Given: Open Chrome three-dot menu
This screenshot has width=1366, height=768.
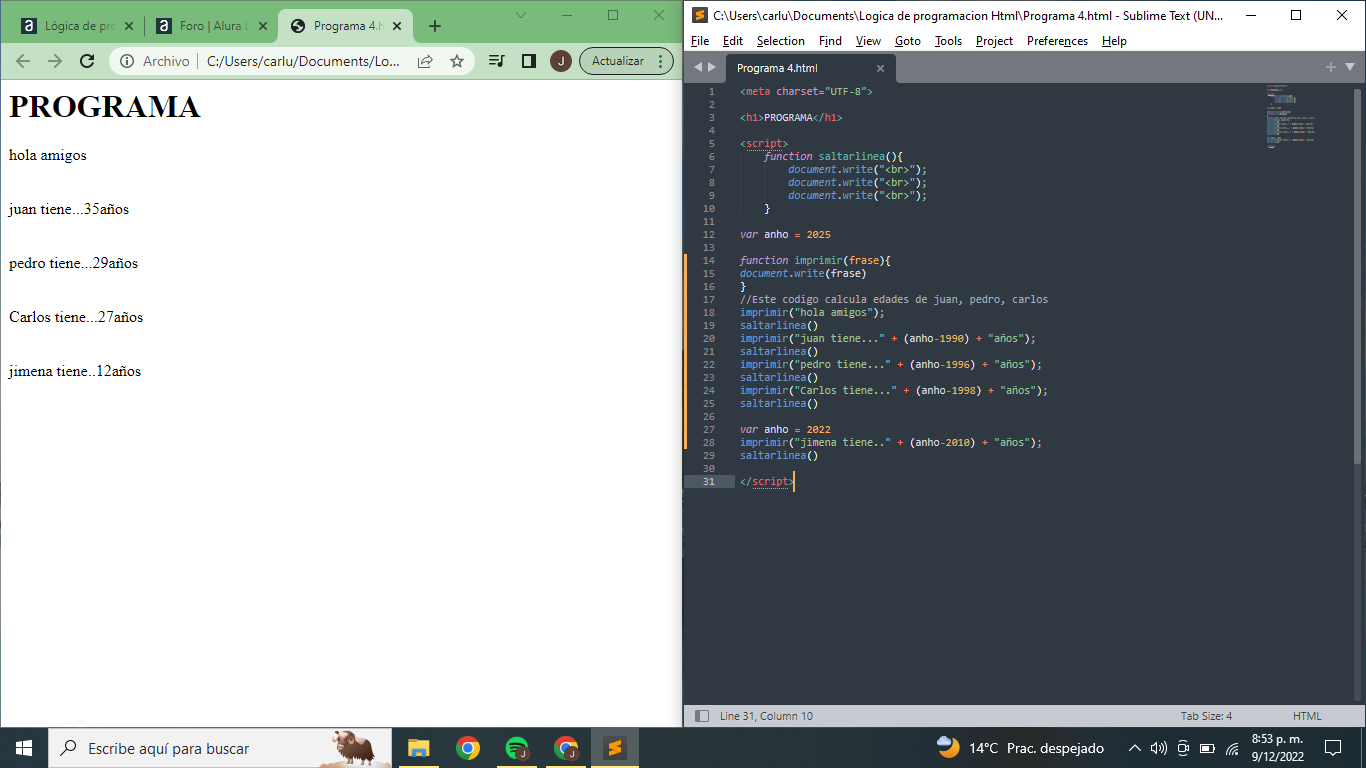Looking at the screenshot, I should pos(662,61).
